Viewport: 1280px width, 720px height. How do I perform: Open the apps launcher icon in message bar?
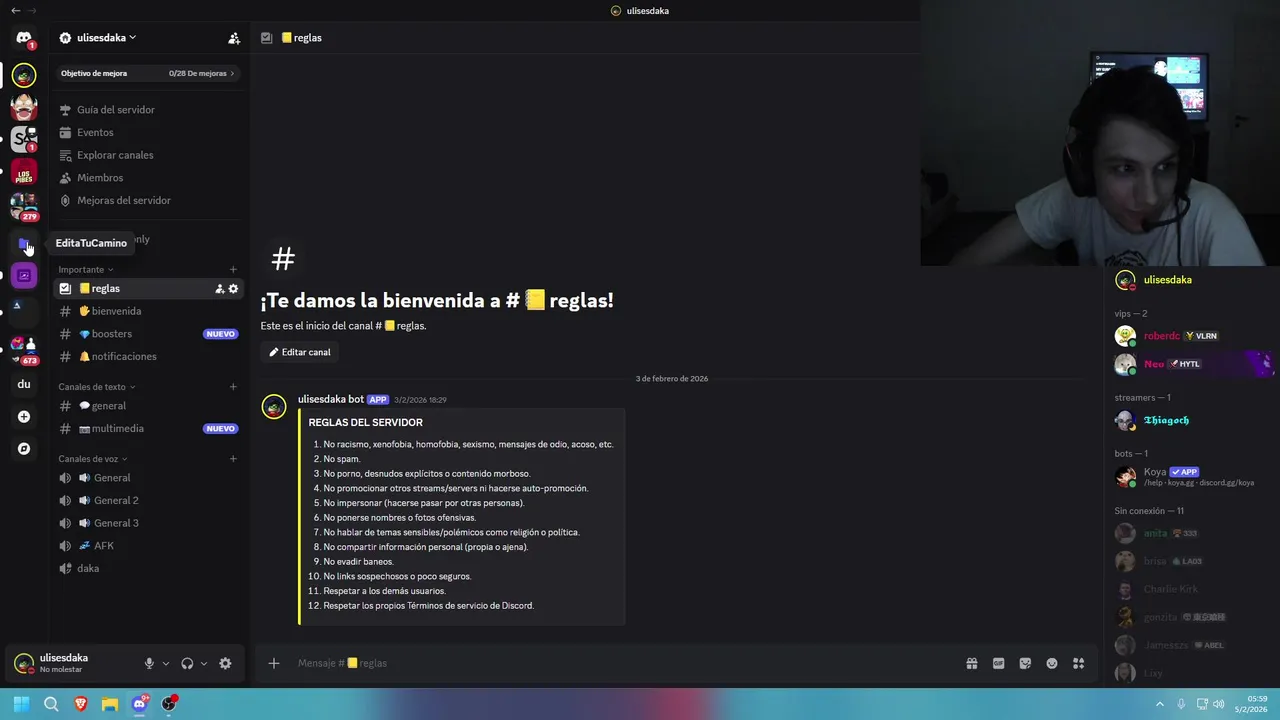point(1078,663)
